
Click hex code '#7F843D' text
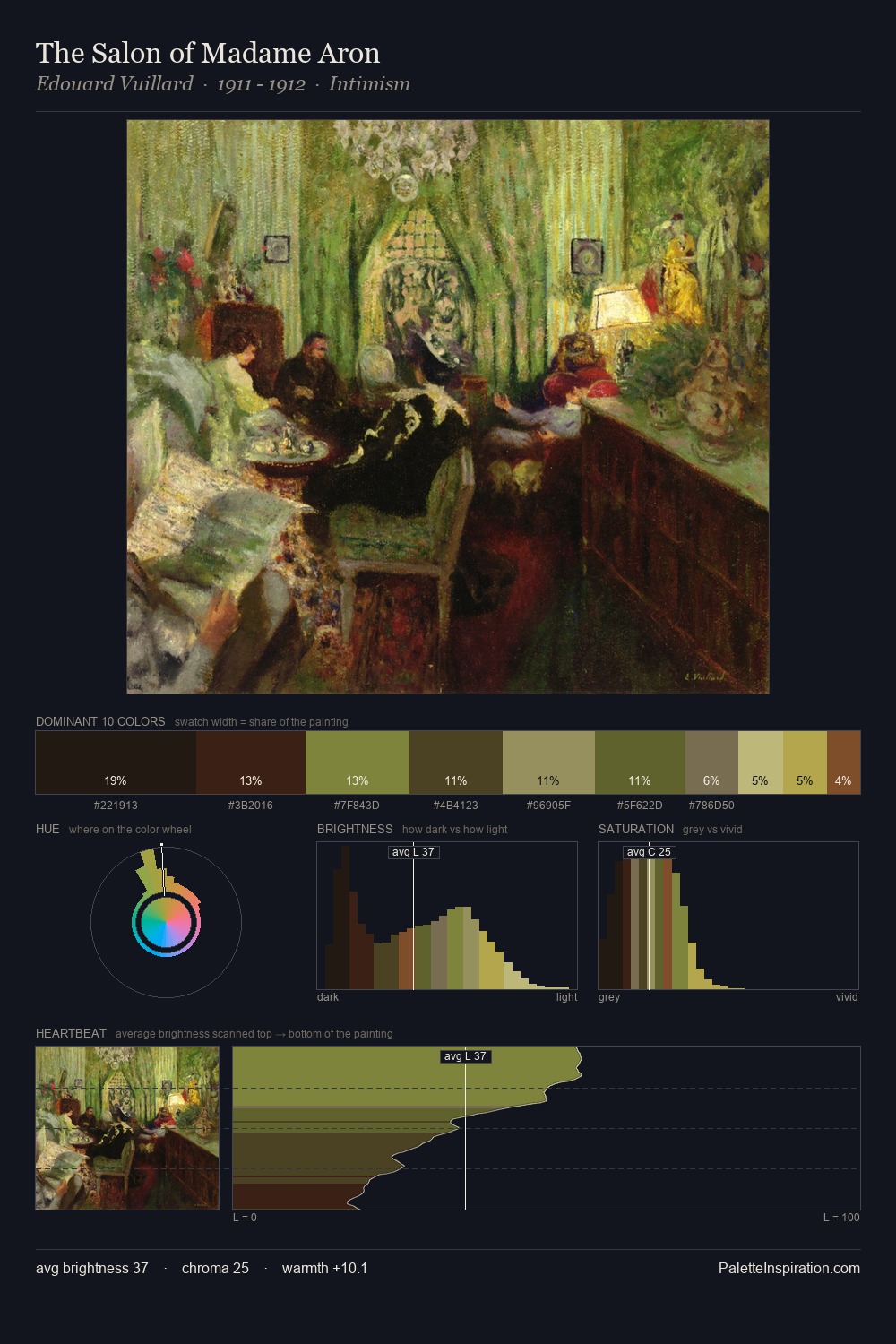[357, 805]
